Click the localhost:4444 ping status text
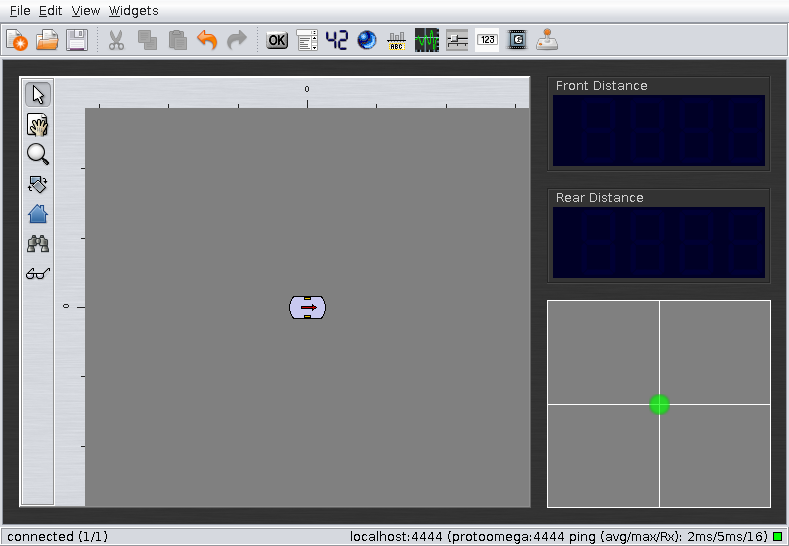Screen dimensions: 789x546 559,536
